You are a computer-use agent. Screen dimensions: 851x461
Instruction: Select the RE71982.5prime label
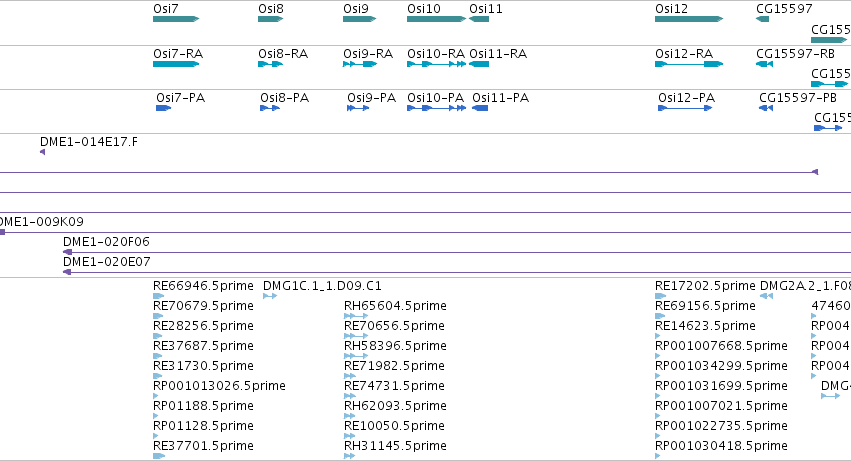pos(394,366)
